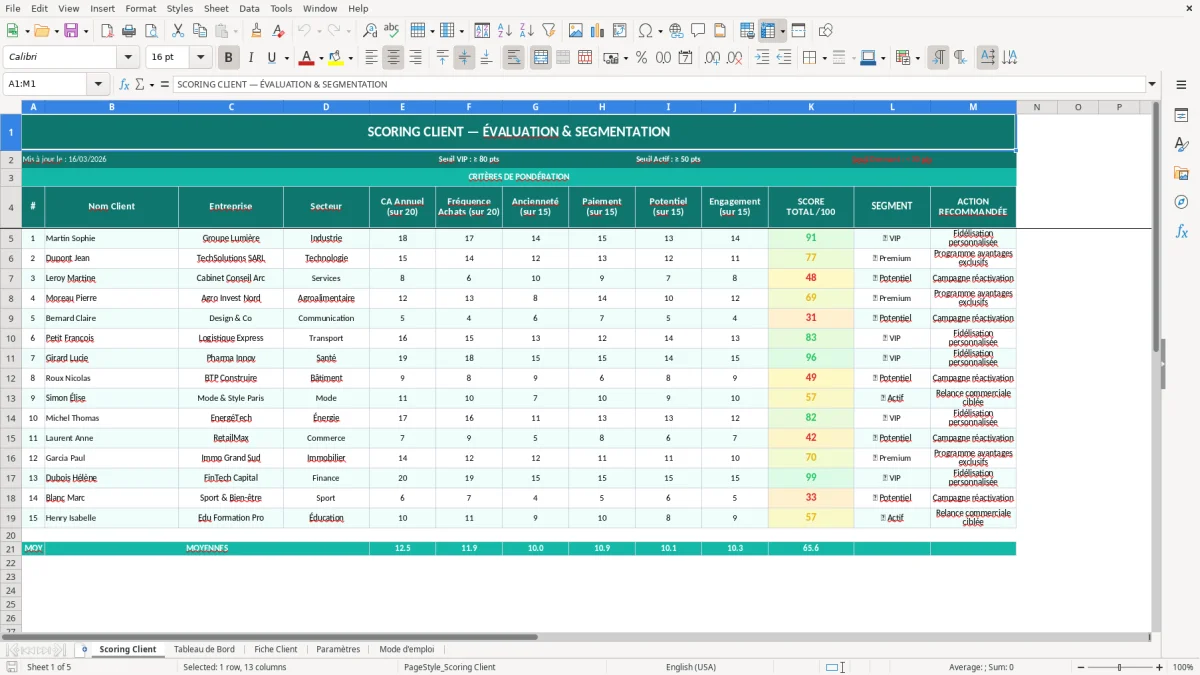Click Format as Percent icon
This screenshot has width=1200, height=675.
tap(641, 58)
